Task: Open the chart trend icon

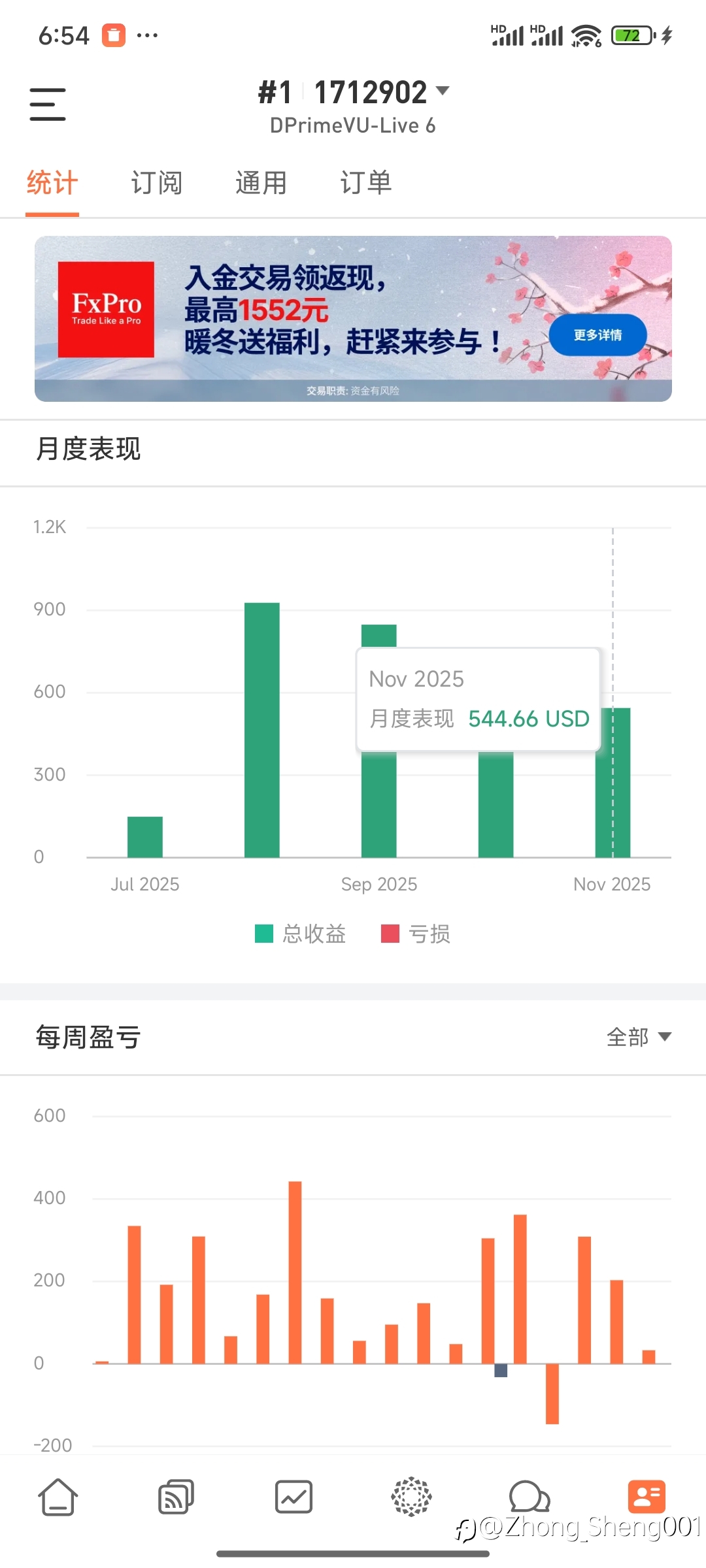Action: click(294, 1497)
